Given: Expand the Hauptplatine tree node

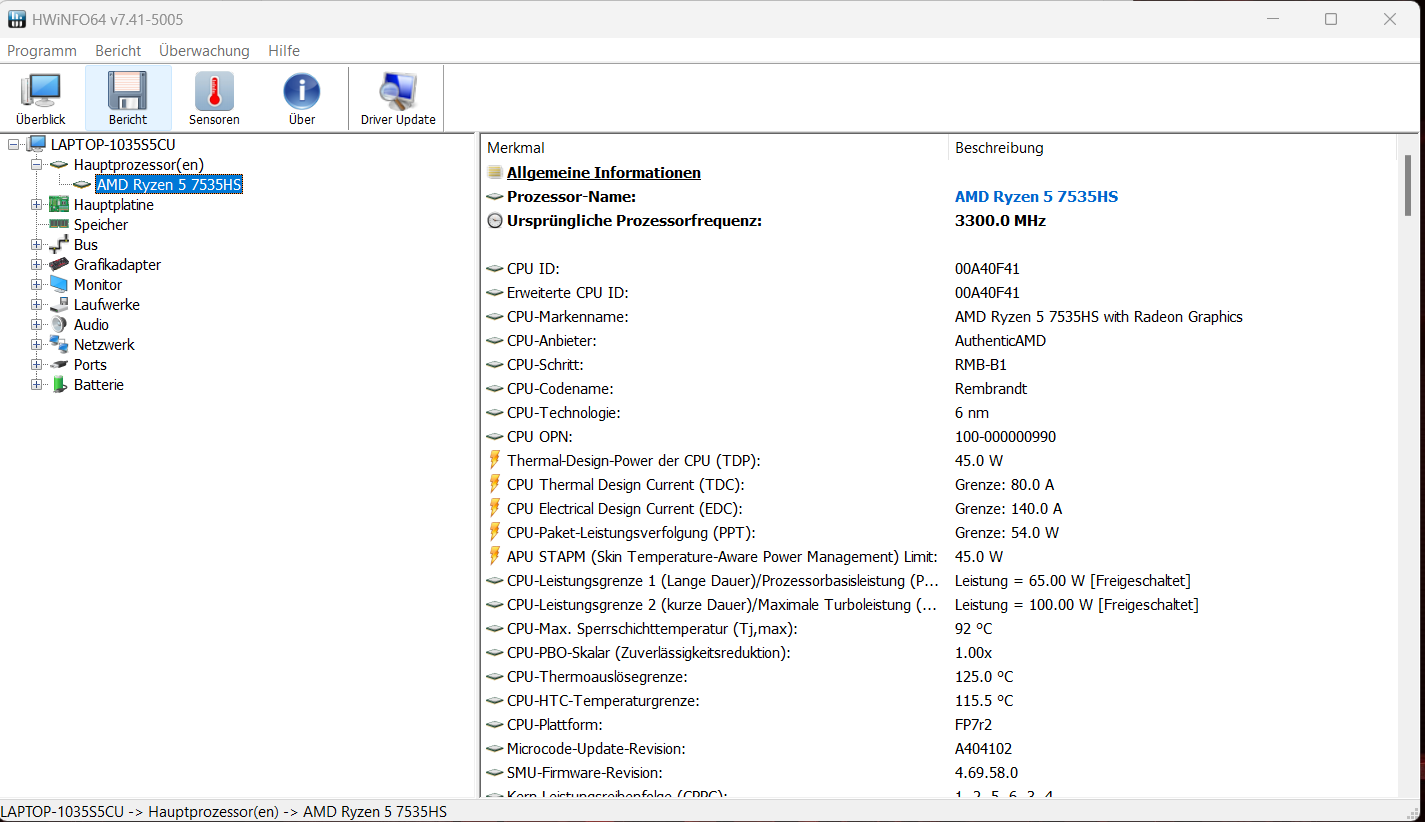Looking at the screenshot, I should (x=37, y=204).
